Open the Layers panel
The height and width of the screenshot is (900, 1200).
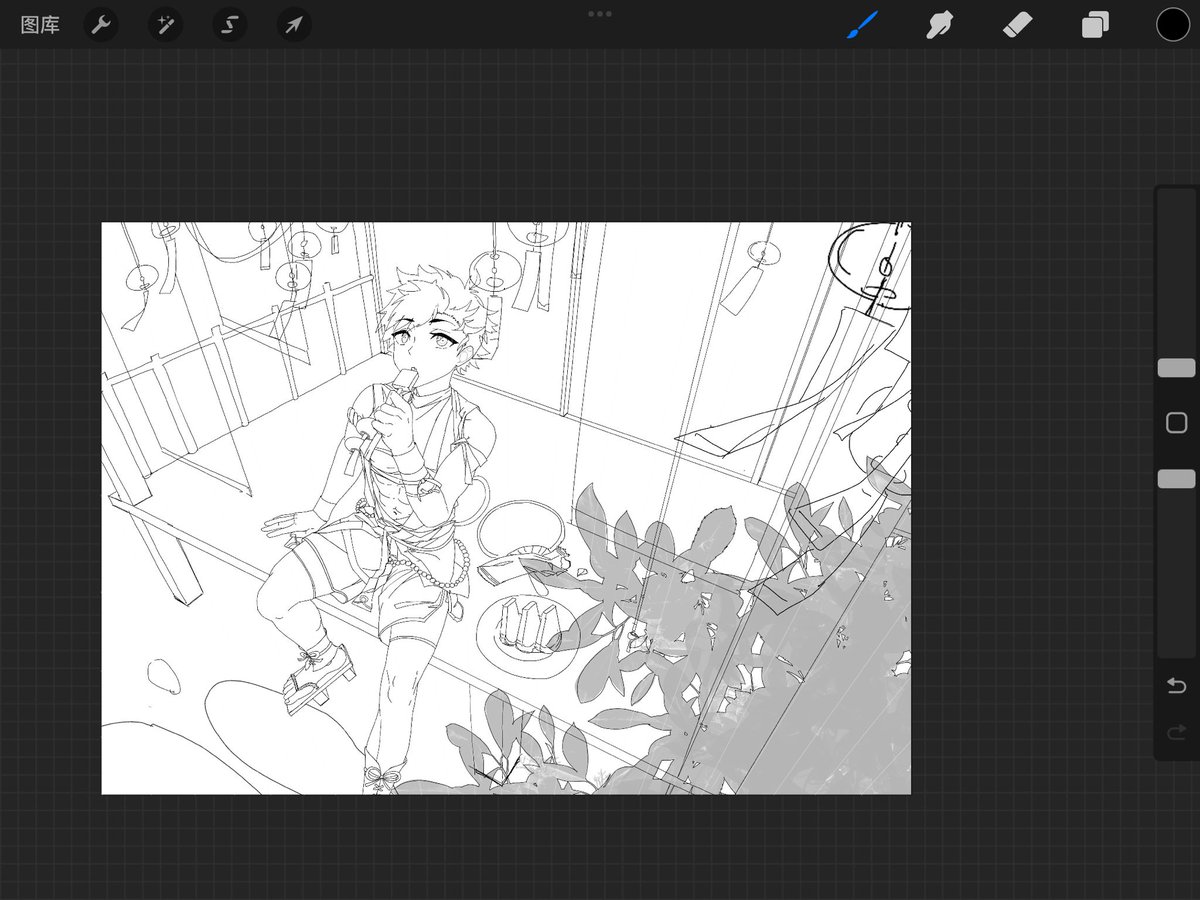(1095, 25)
